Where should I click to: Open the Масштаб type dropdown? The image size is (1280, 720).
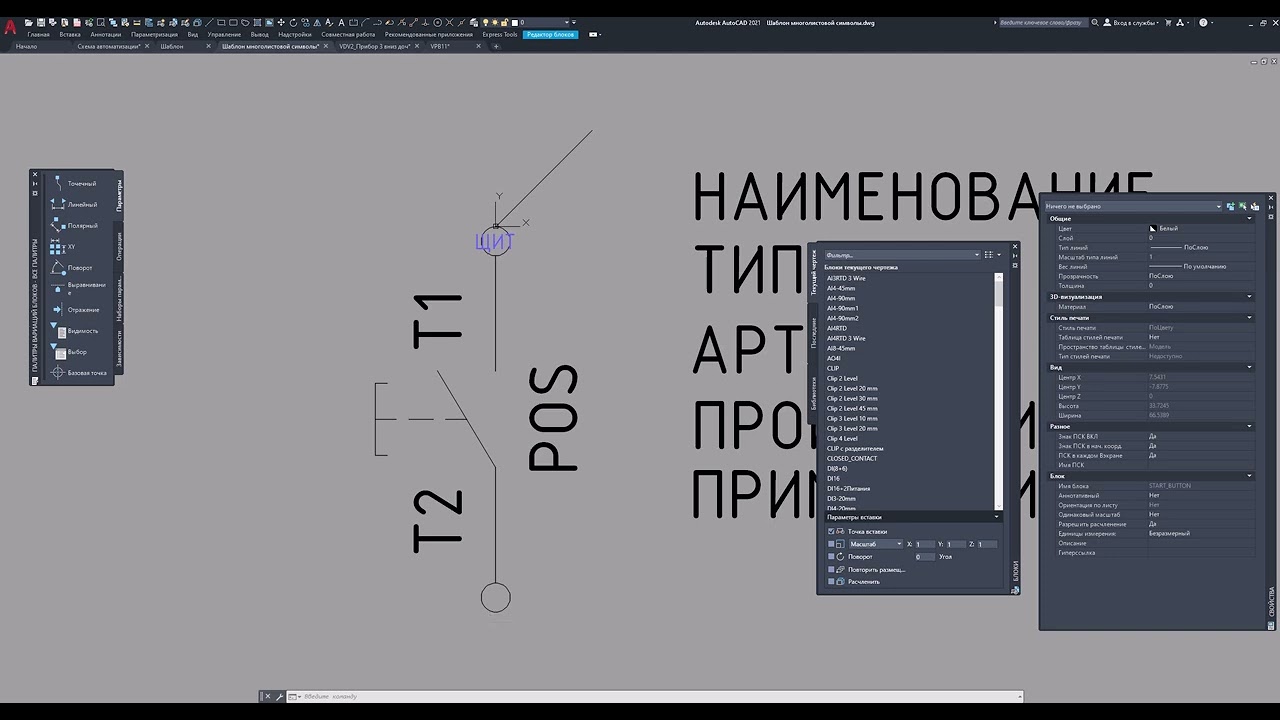click(x=875, y=544)
